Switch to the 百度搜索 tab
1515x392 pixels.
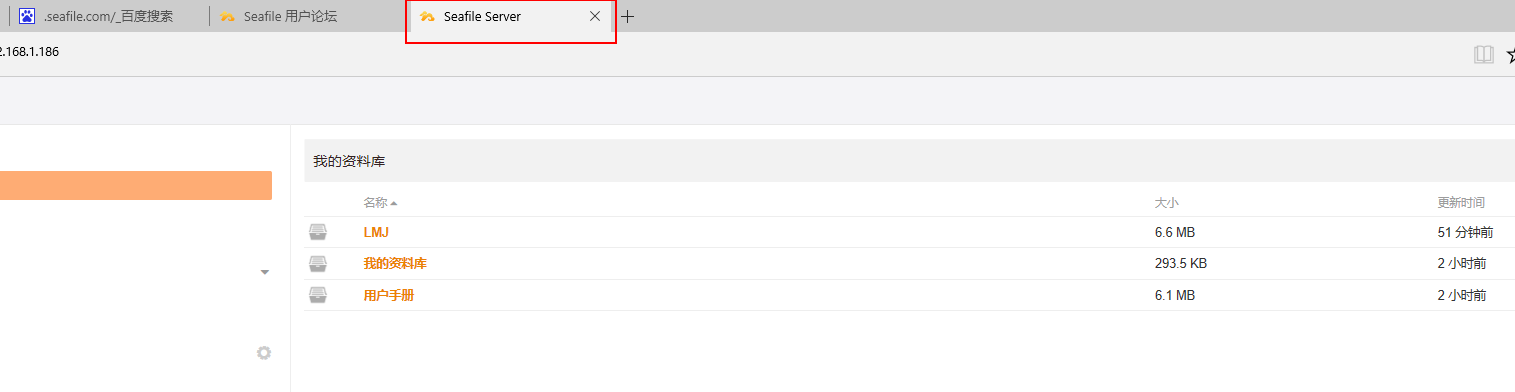click(108, 16)
